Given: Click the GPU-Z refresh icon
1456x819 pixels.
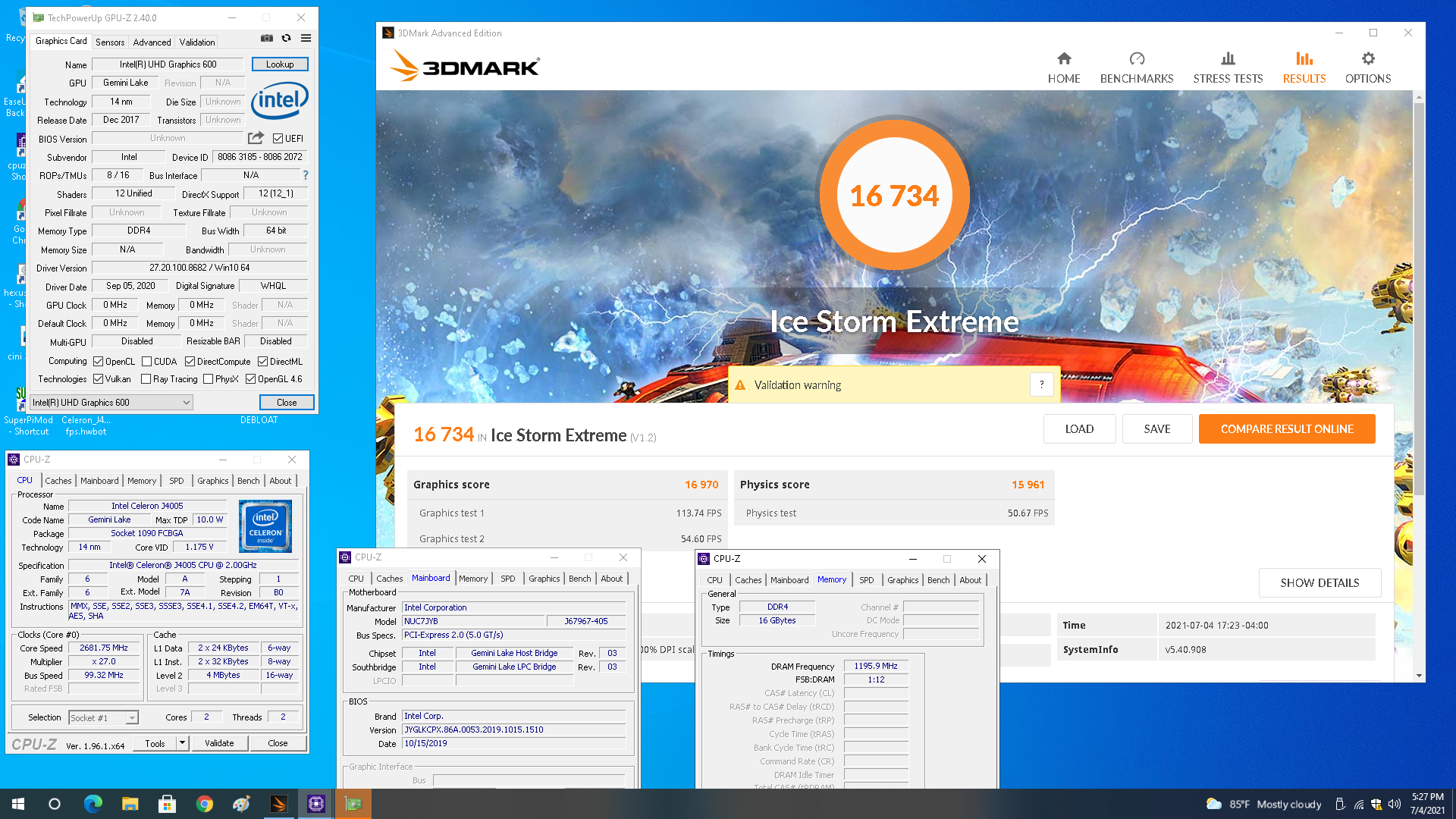Looking at the screenshot, I should tap(286, 38).
